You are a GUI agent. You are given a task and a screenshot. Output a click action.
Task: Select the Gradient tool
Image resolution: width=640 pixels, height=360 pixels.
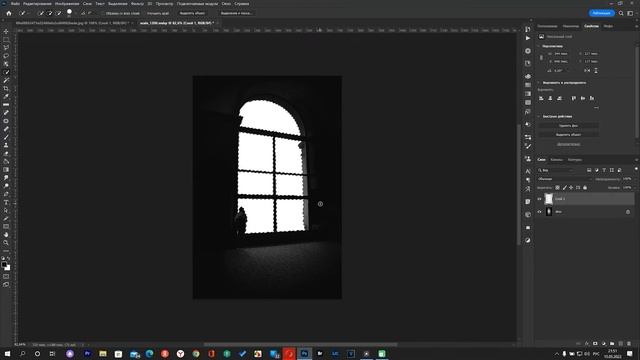point(6,169)
